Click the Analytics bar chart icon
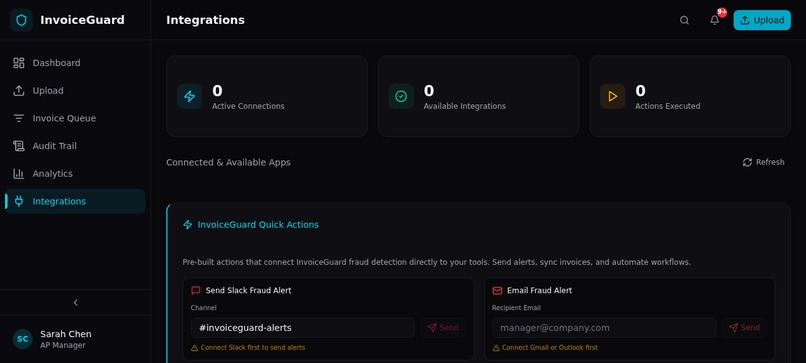This screenshot has width=806, height=363. coord(19,174)
